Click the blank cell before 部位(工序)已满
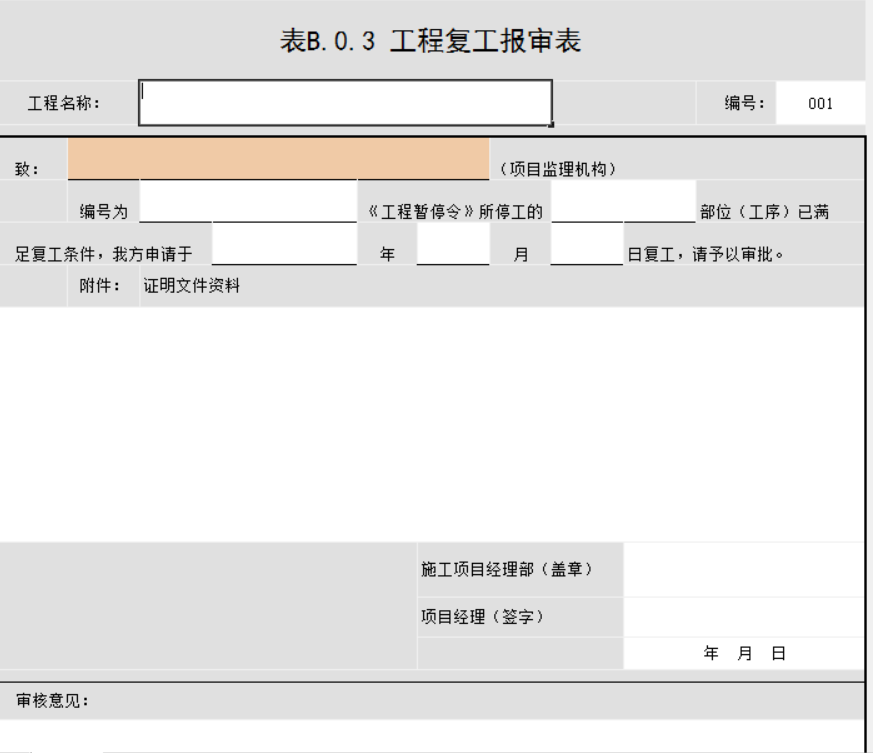This screenshot has height=753, width=873. [622, 200]
